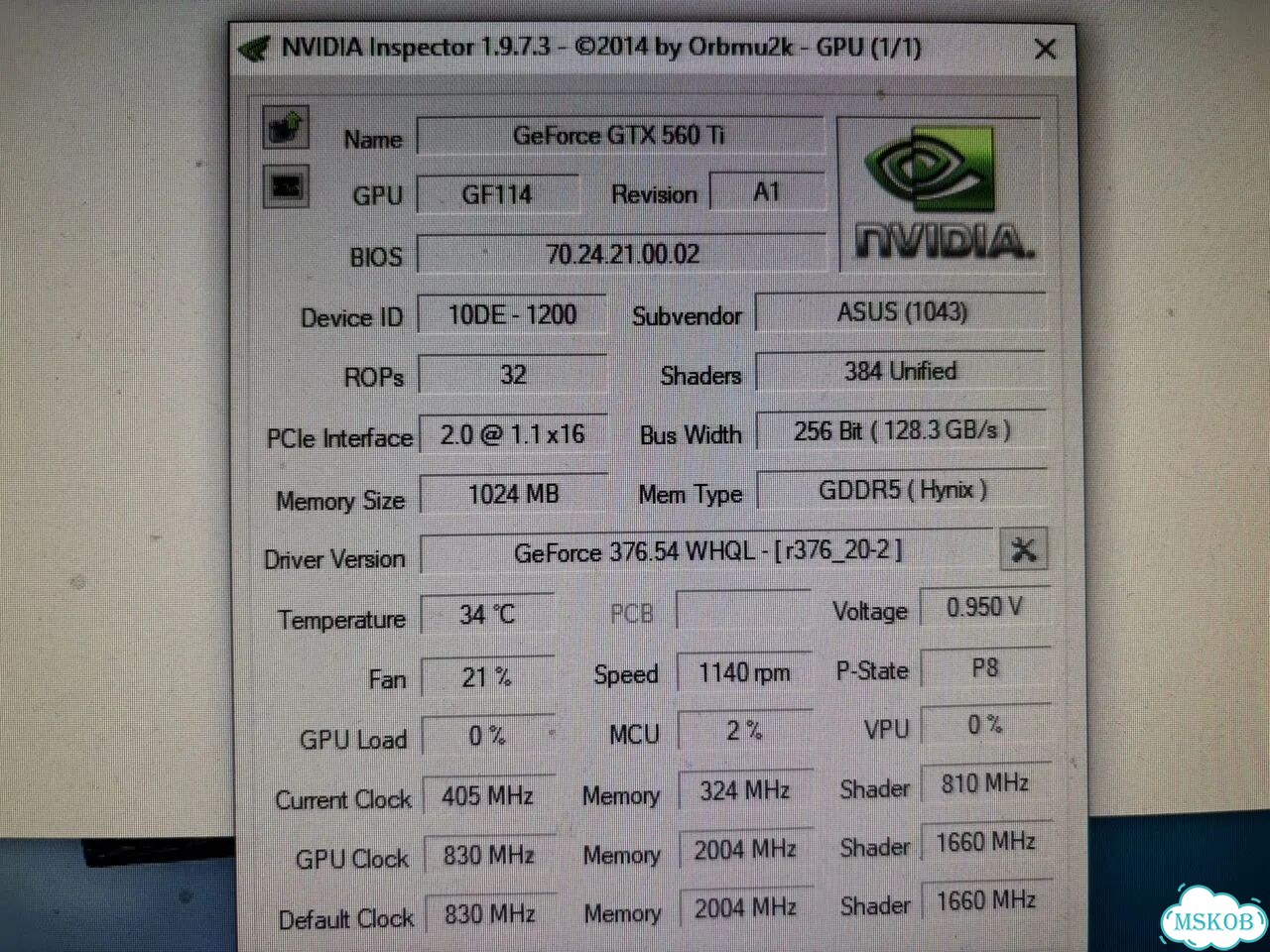
Task: Click the MCU field showing 2 %
Action: click(x=744, y=731)
